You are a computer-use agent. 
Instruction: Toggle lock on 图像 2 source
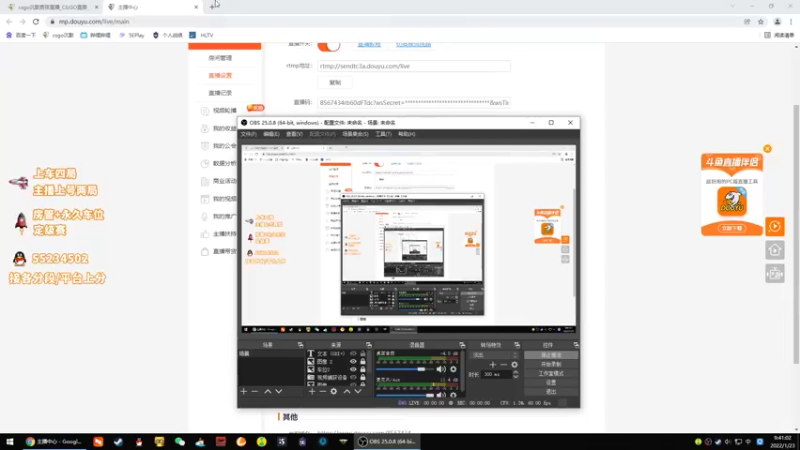pos(363,361)
